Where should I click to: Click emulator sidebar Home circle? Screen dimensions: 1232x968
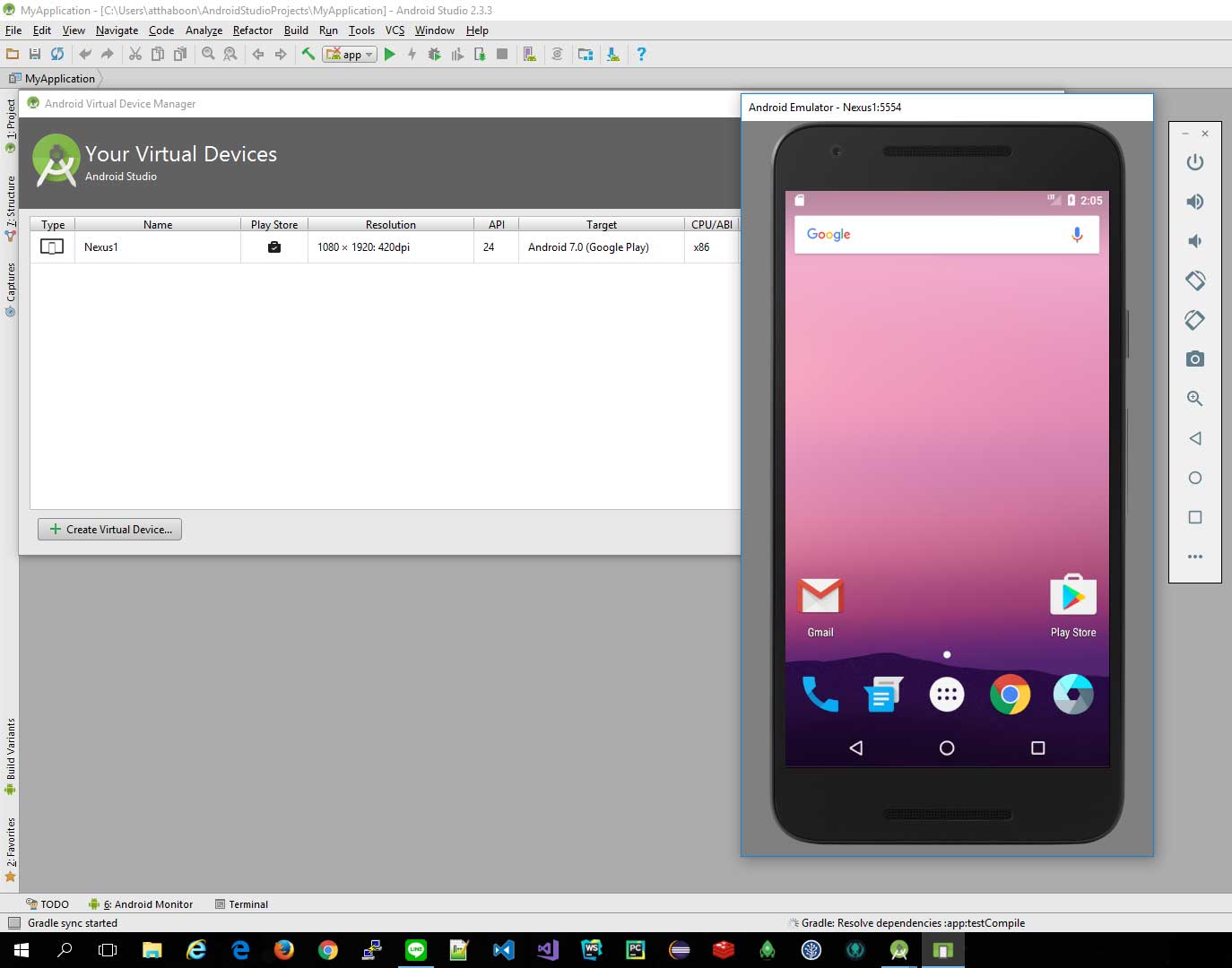tap(1194, 478)
